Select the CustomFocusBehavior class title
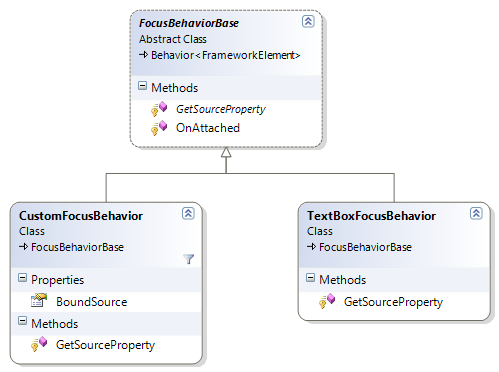The height and width of the screenshot is (372, 499). click(x=81, y=216)
